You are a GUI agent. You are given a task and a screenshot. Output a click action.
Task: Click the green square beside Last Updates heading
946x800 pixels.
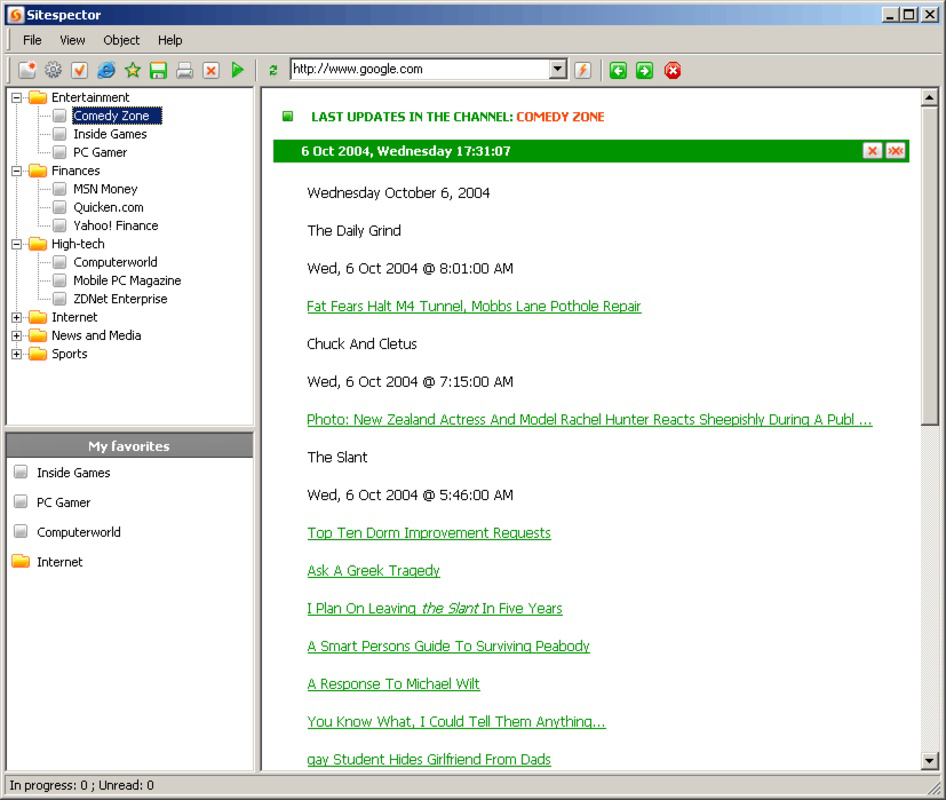click(x=288, y=116)
